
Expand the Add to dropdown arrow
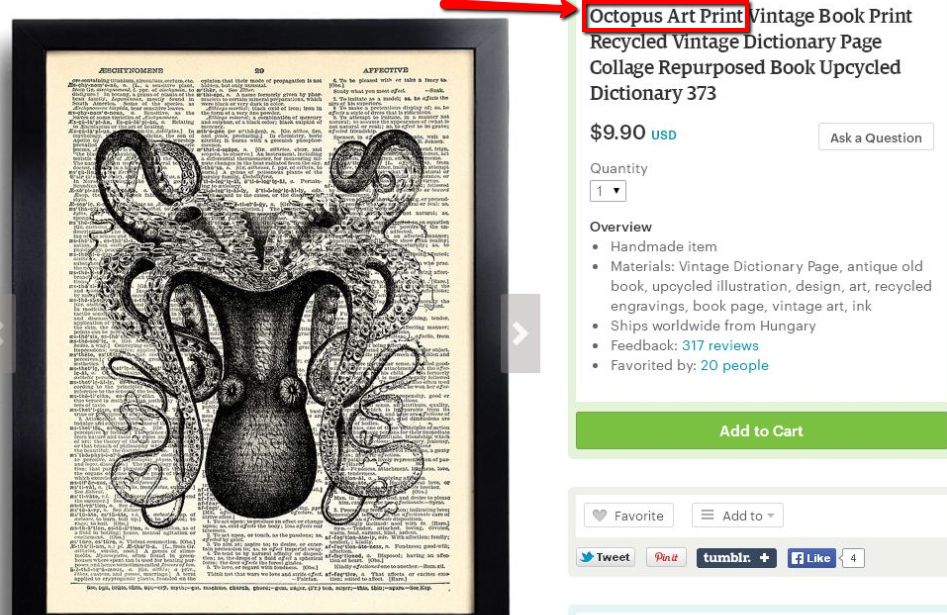tap(771, 516)
